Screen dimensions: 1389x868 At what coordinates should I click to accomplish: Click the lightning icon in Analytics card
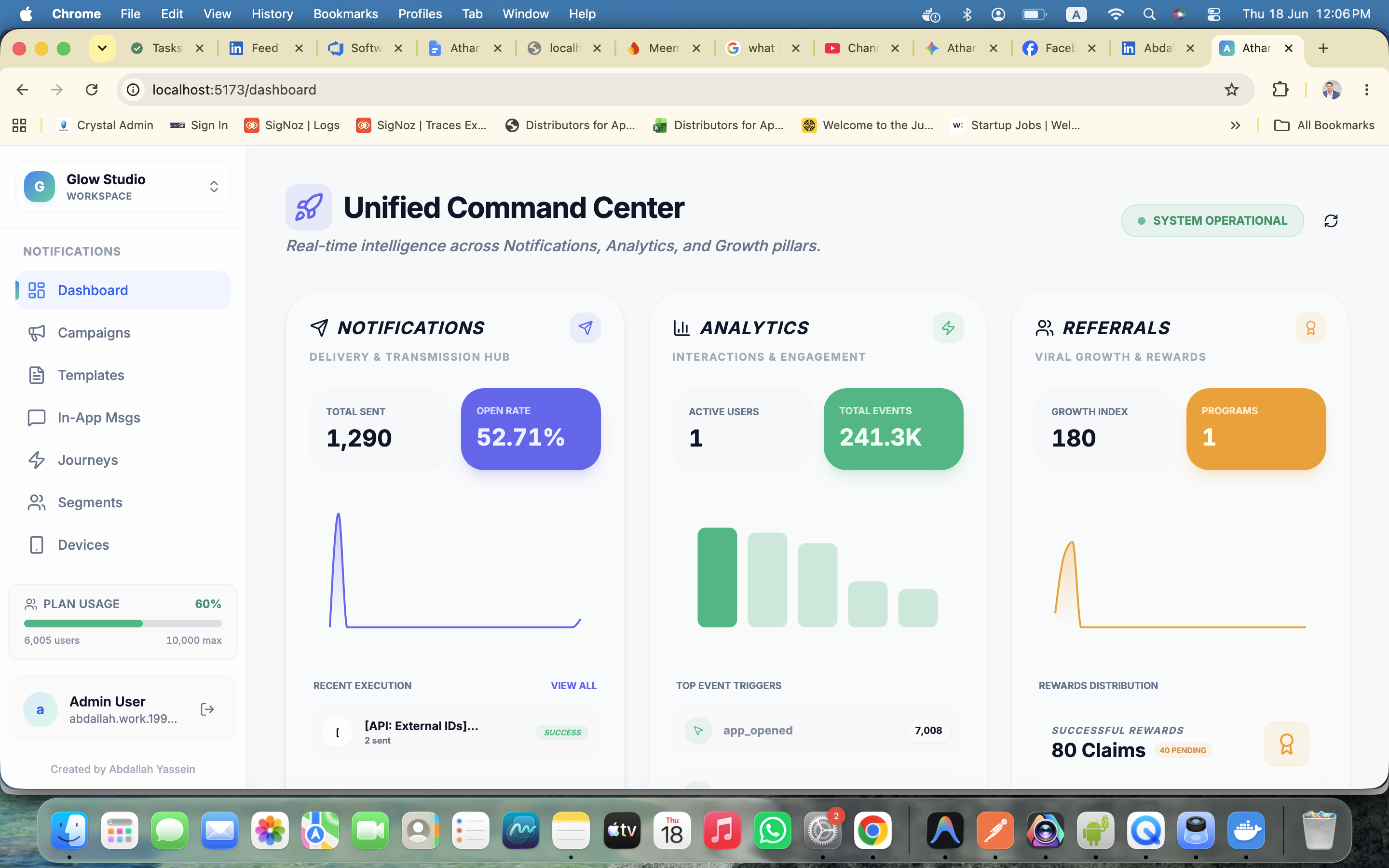pyautogui.click(x=948, y=328)
